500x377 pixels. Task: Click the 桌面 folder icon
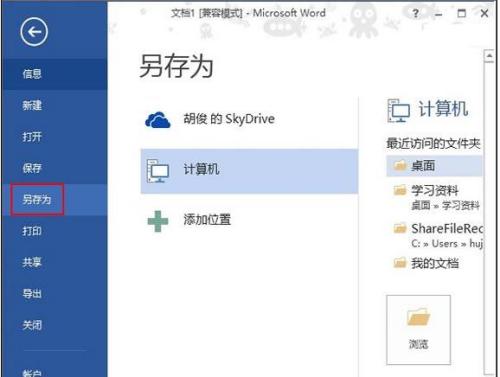click(400, 165)
